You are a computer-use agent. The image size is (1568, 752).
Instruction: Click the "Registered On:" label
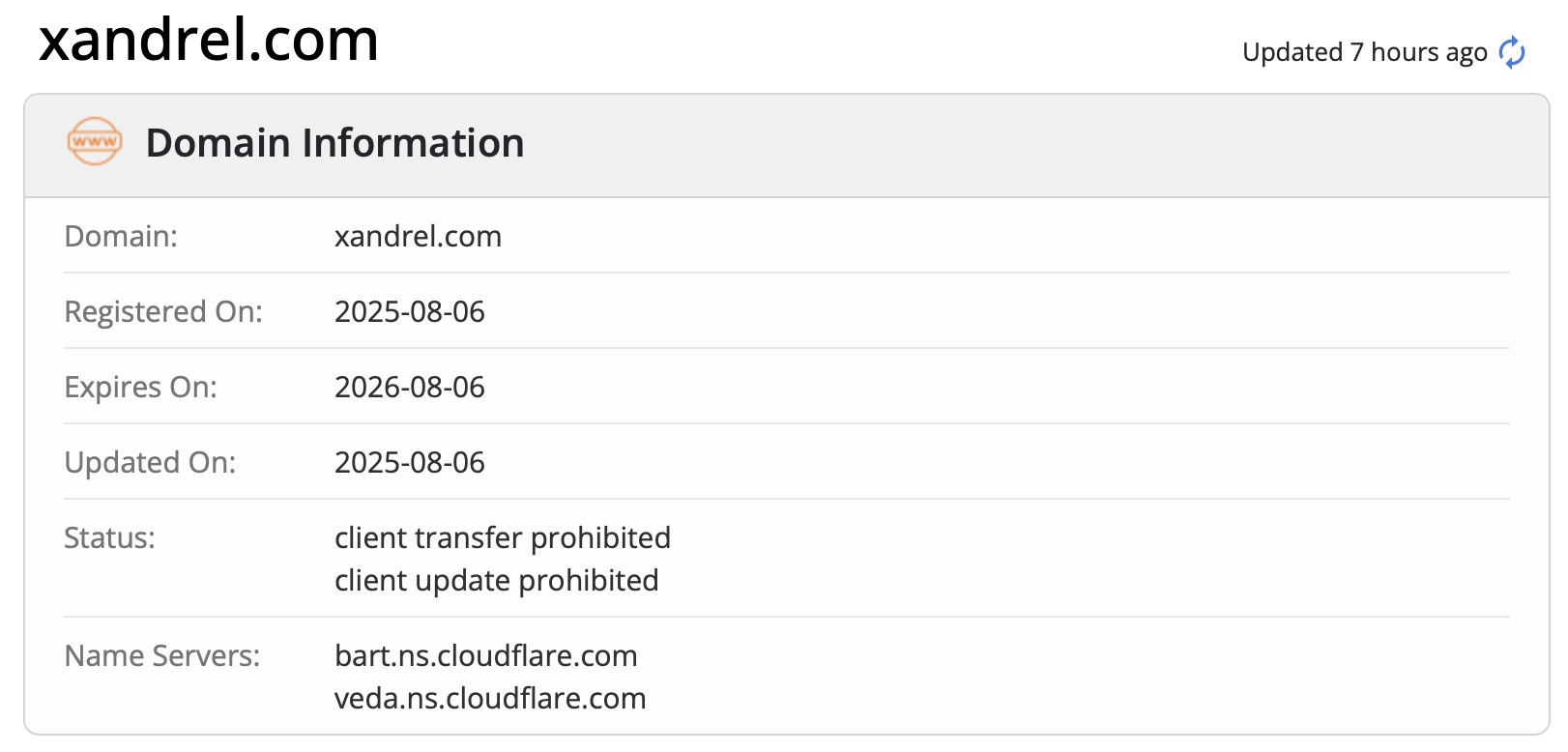pos(162,312)
